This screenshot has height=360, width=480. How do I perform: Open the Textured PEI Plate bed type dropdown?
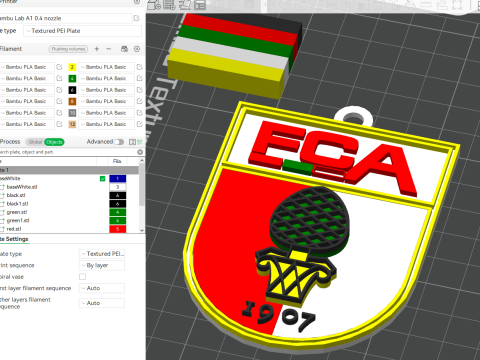click(82, 31)
